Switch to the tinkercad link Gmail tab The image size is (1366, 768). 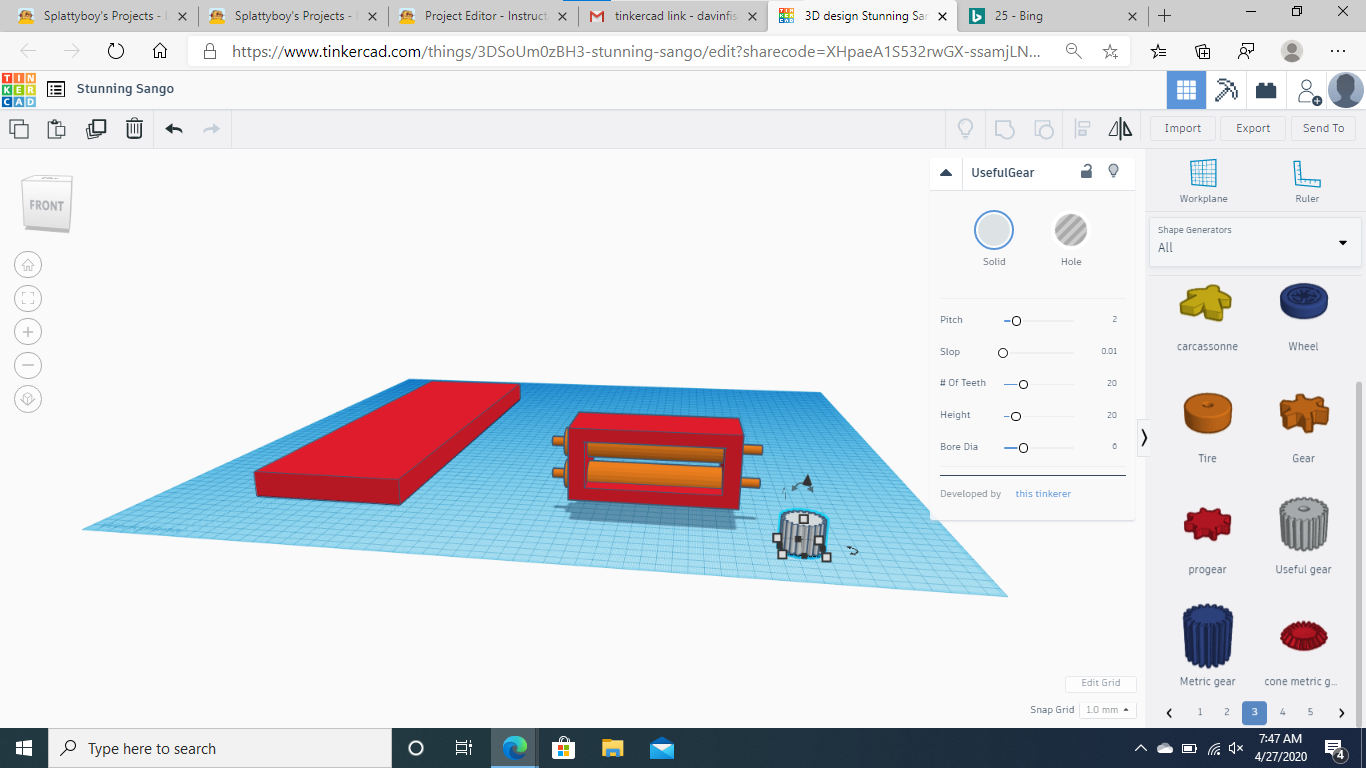pos(673,16)
